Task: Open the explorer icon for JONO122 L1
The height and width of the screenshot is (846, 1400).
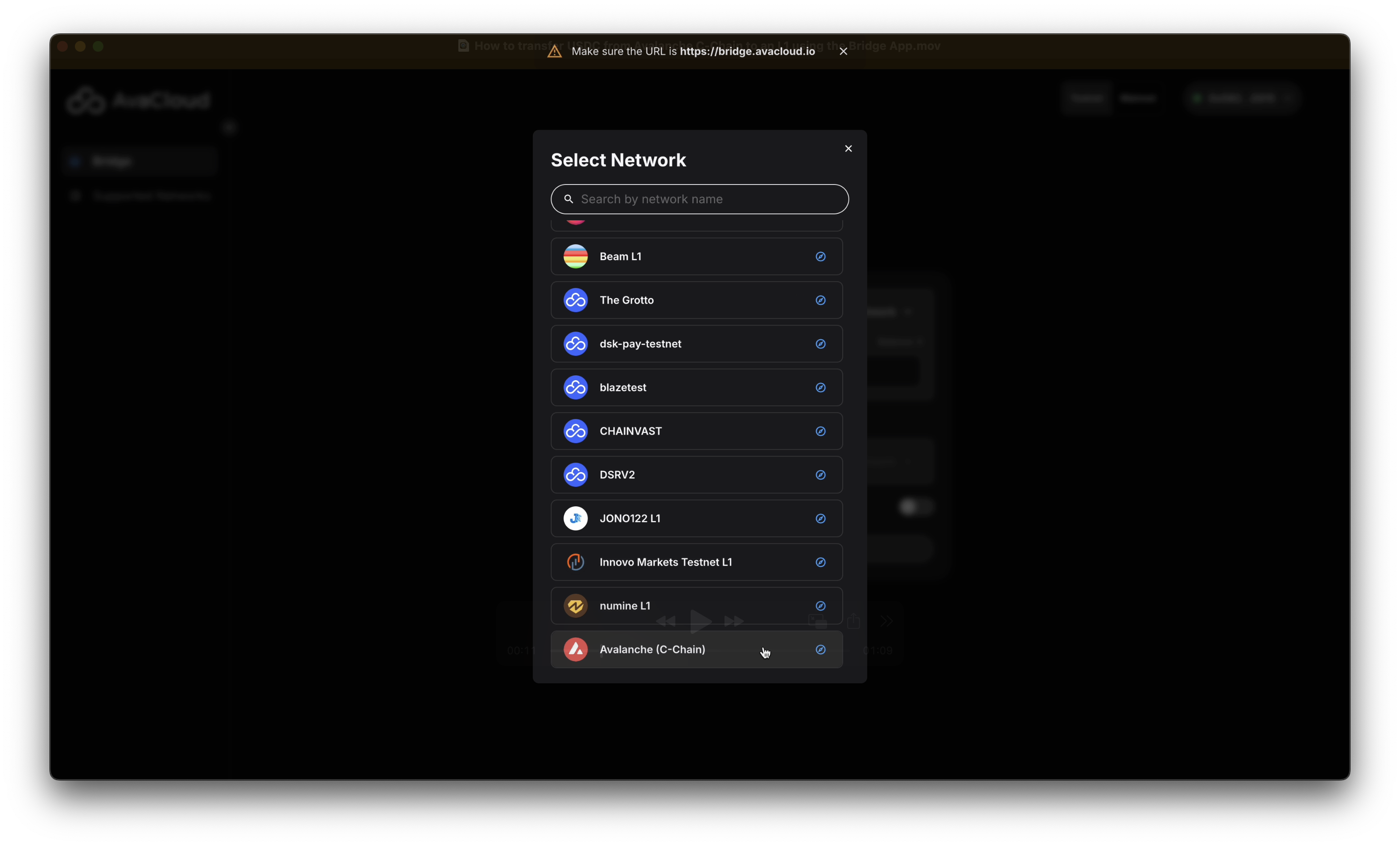Action: tap(820, 518)
